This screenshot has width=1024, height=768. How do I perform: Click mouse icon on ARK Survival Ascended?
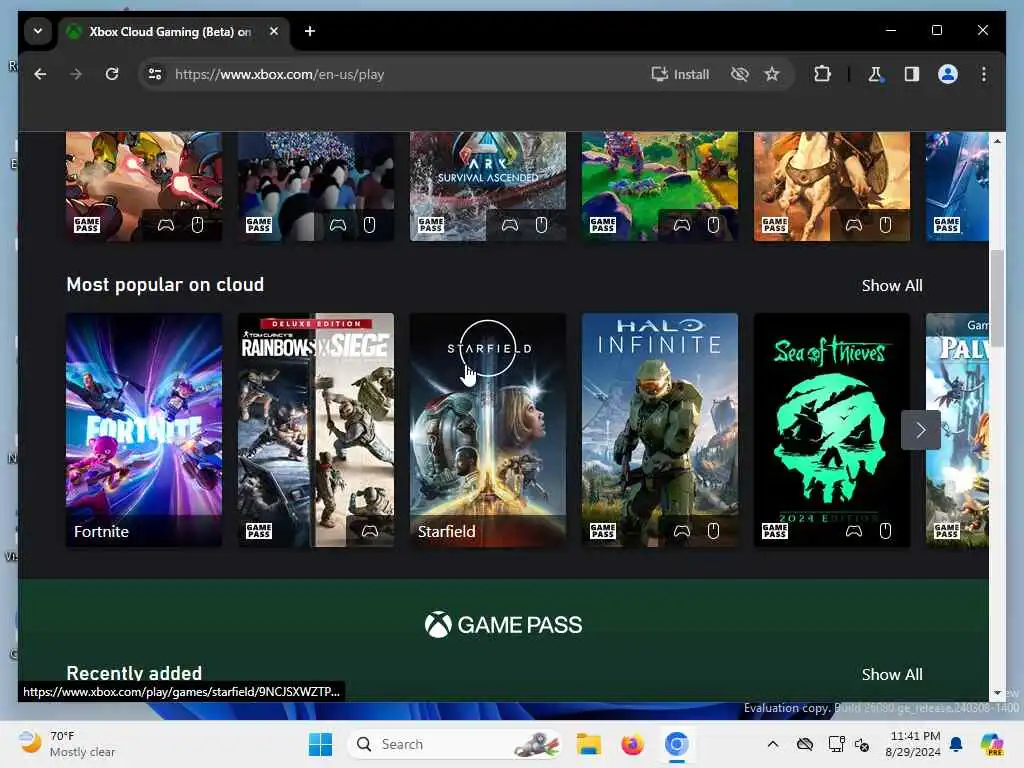(x=541, y=225)
